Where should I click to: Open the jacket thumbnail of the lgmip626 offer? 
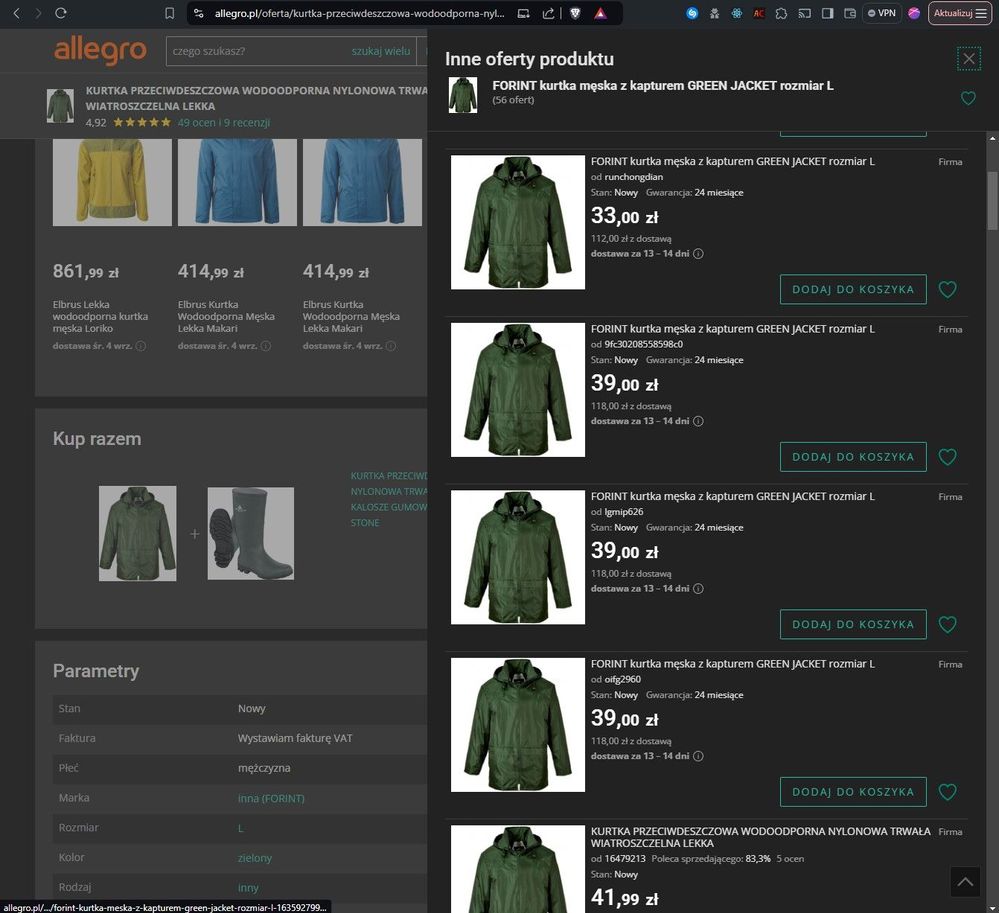[518, 557]
